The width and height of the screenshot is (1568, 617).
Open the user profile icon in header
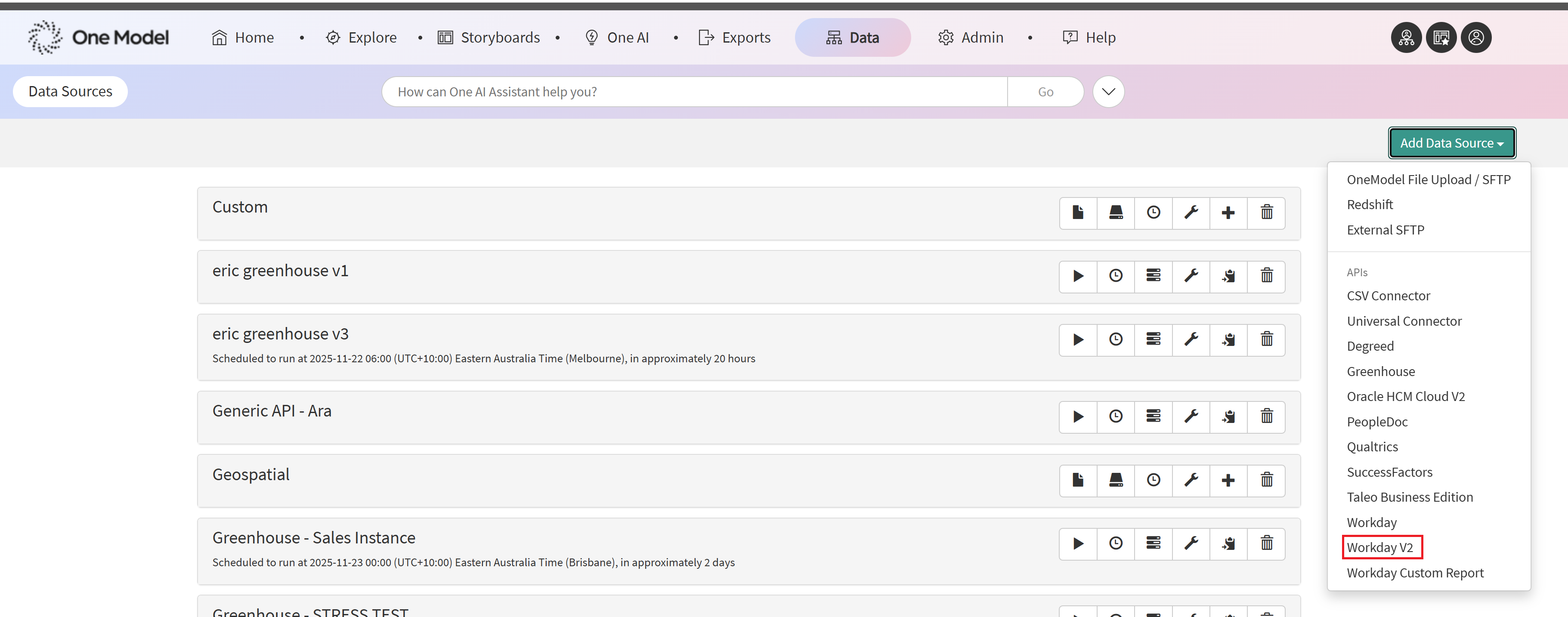[1475, 38]
